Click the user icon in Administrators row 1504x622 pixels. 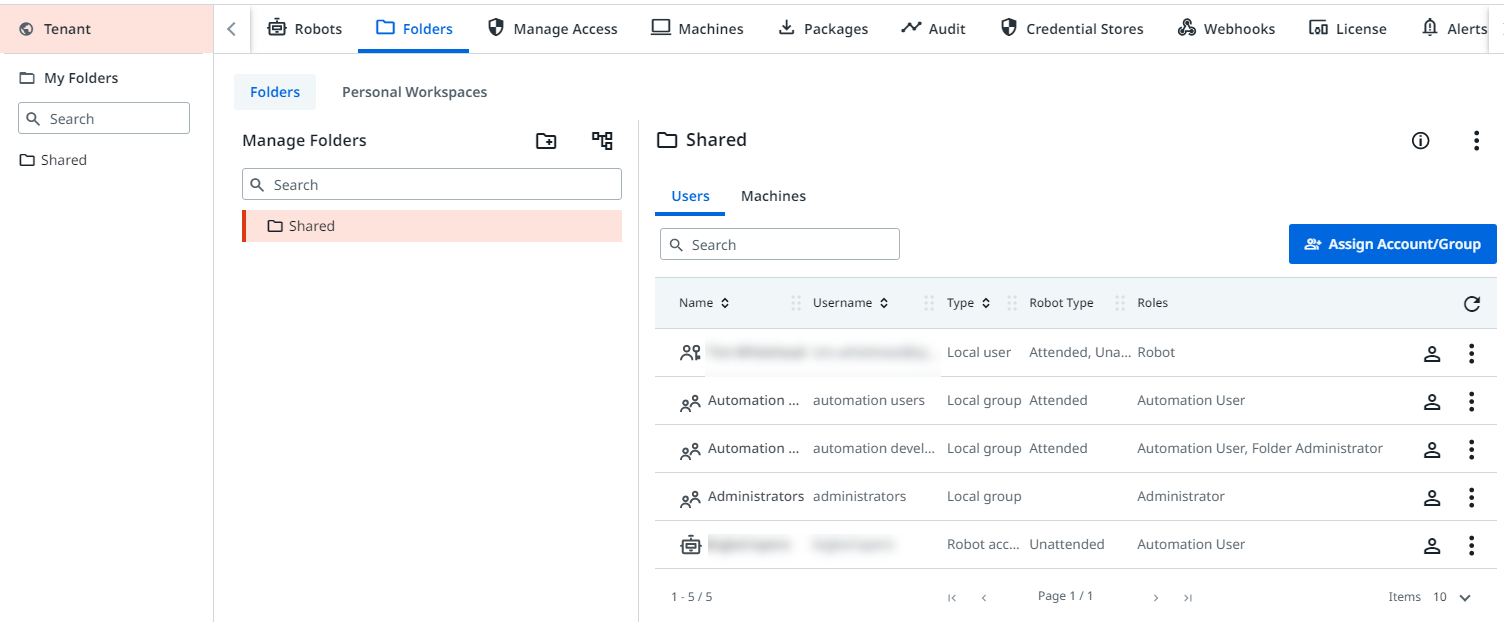pos(1432,497)
